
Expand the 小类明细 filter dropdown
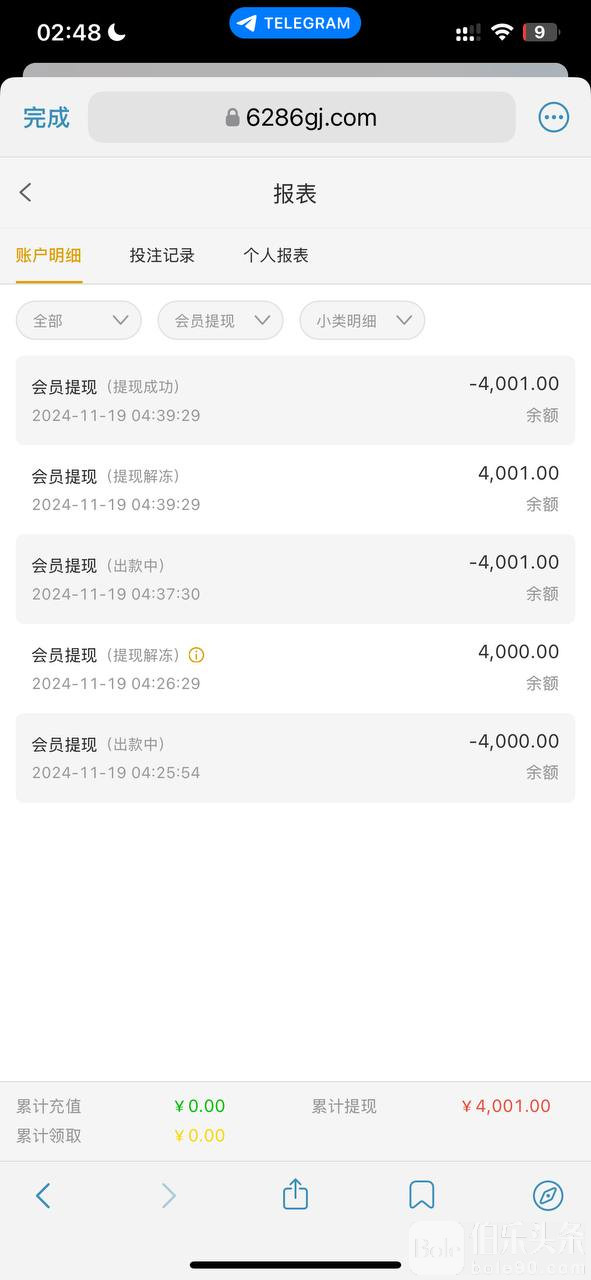(363, 321)
